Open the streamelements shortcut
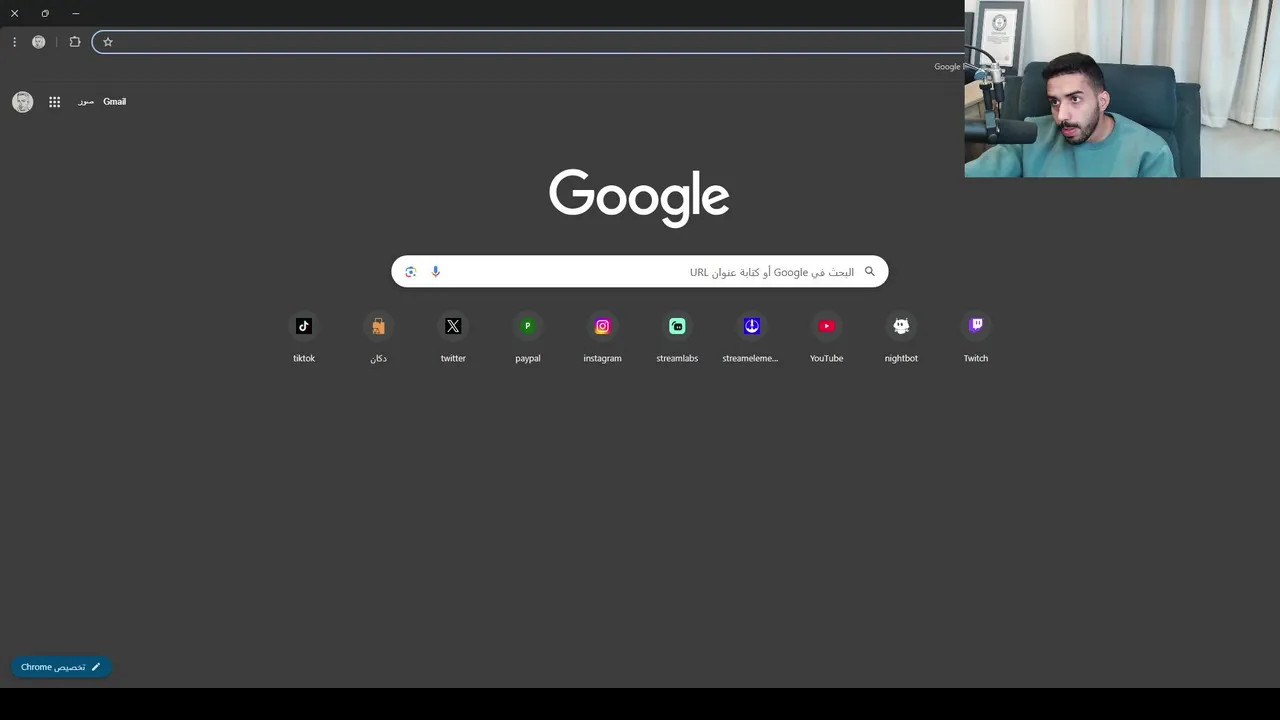Viewport: 1280px width, 720px height. pos(751,338)
